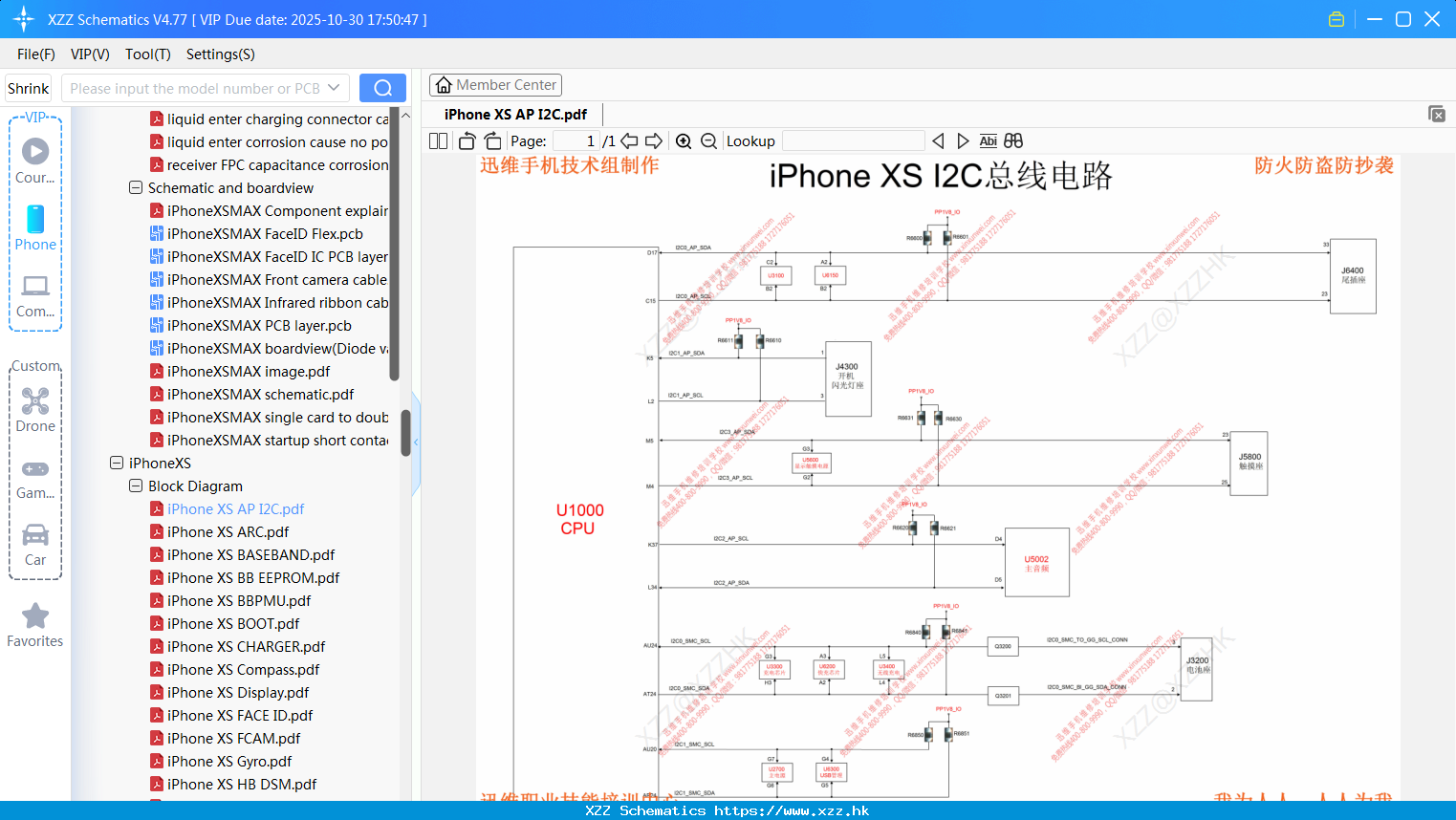Rotate page counterclockwise
The image size is (1456, 820).
[467, 141]
